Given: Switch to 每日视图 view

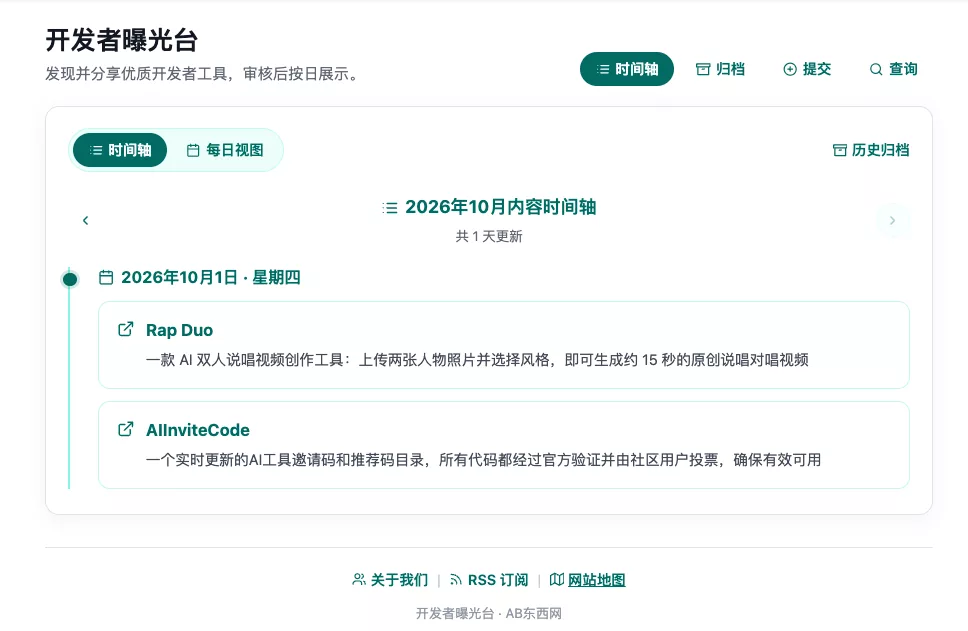Looking at the screenshot, I should coord(225,150).
